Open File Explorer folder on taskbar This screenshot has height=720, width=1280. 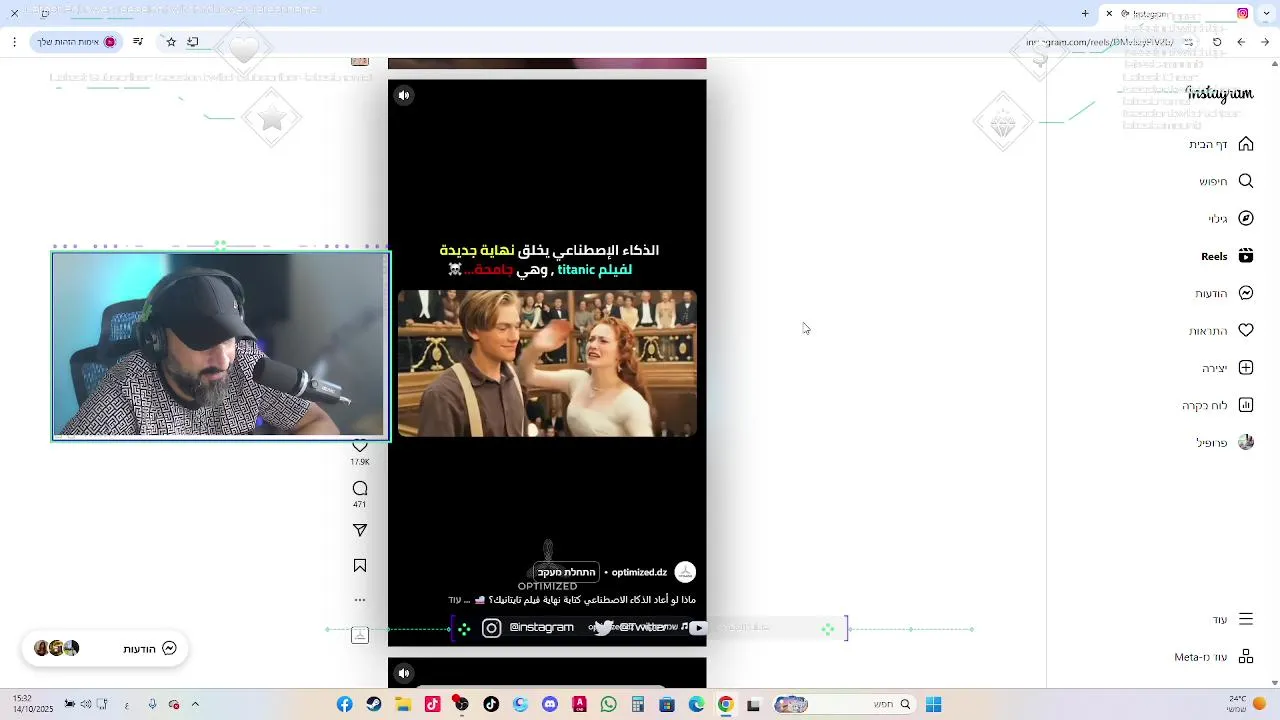tap(403, 705)
